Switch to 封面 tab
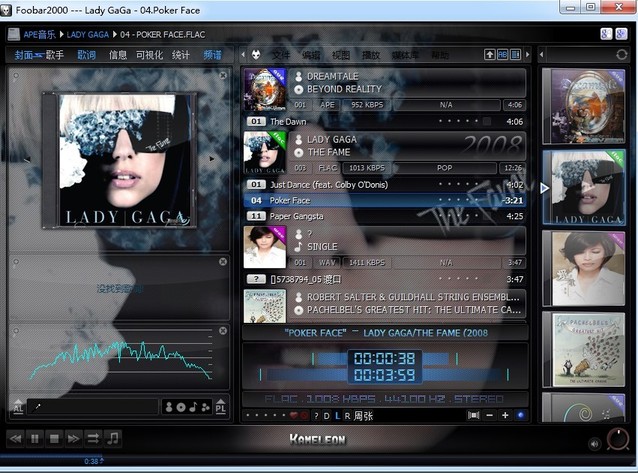The height and width of the screenshot is (473, 638). [x=24, y=55]
